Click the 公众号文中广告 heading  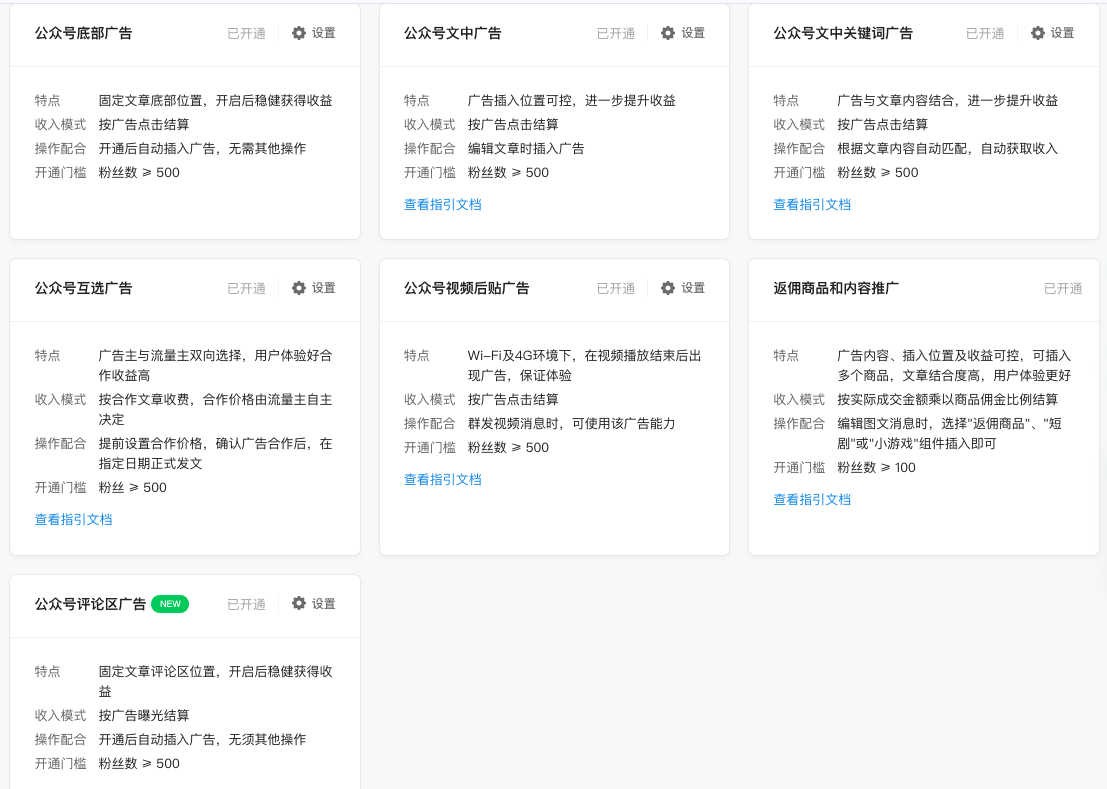point(452,33)
